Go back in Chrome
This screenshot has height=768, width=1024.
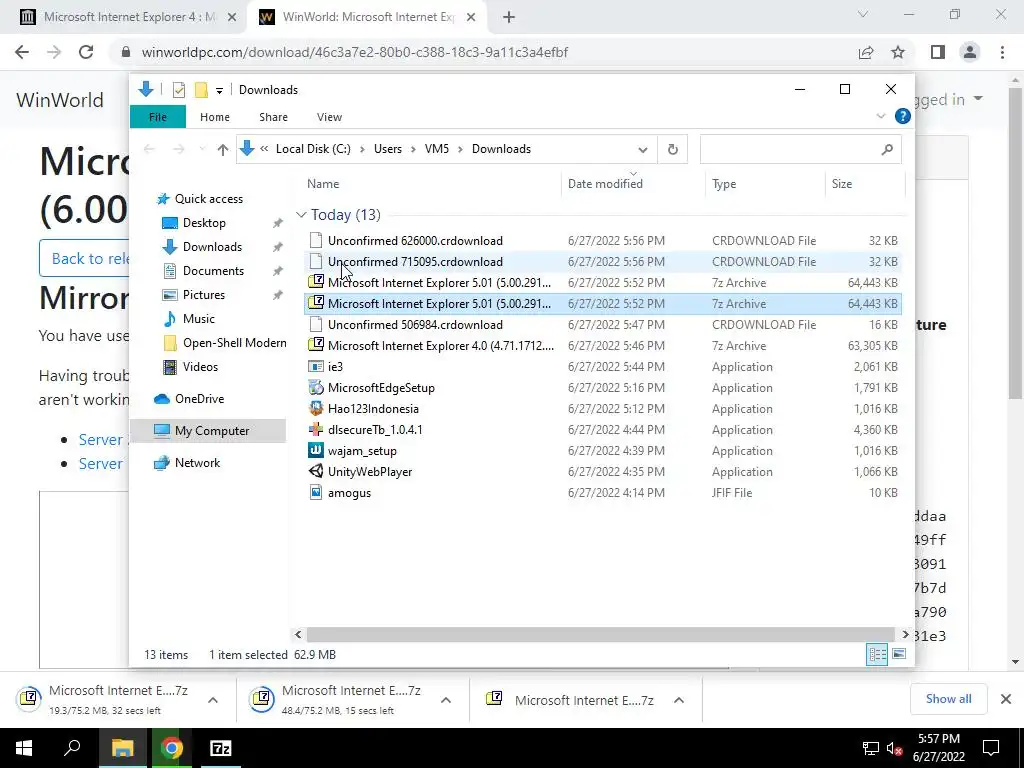[22, 52]
